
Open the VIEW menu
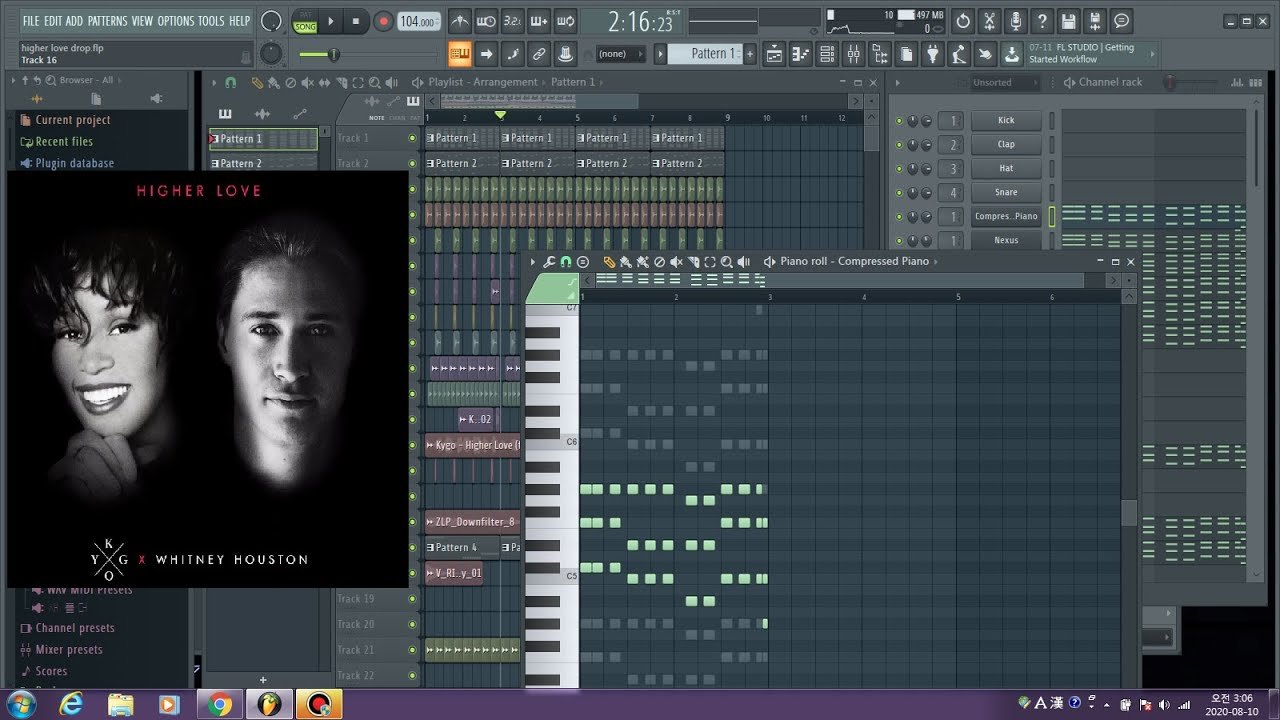click(x=142, y=20)
